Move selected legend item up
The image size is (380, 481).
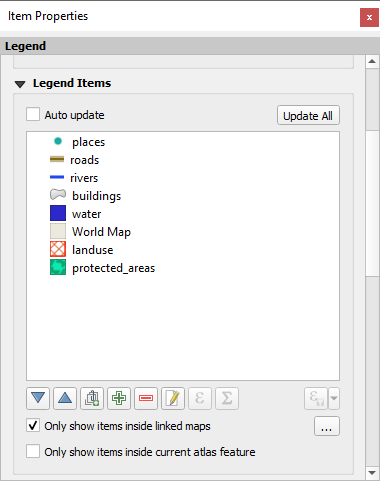coord(65,398)
